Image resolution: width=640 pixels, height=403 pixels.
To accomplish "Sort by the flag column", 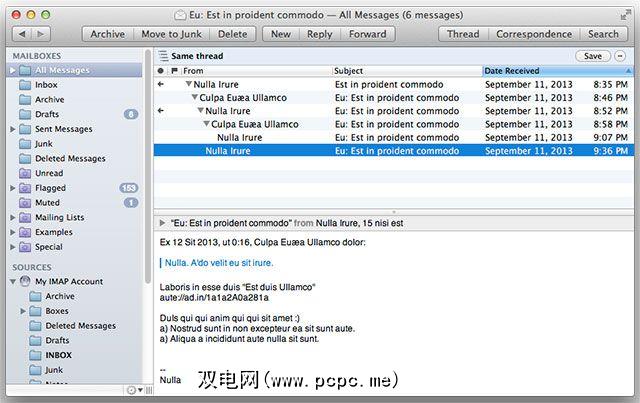I will (174, 71).
